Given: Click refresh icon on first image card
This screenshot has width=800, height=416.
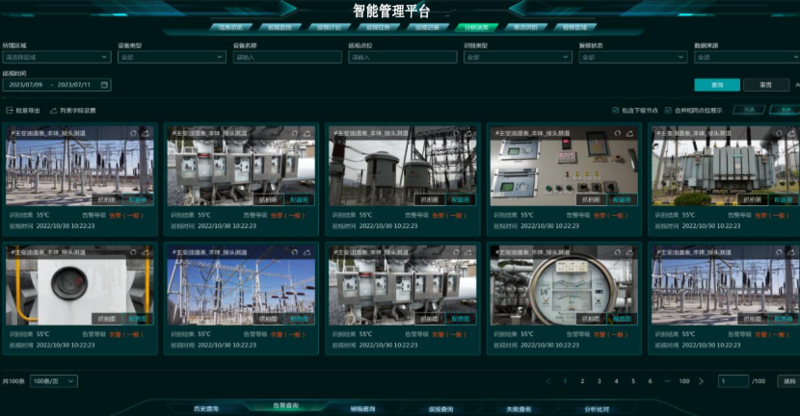Looking at the screenshot, I should [132, 132].
